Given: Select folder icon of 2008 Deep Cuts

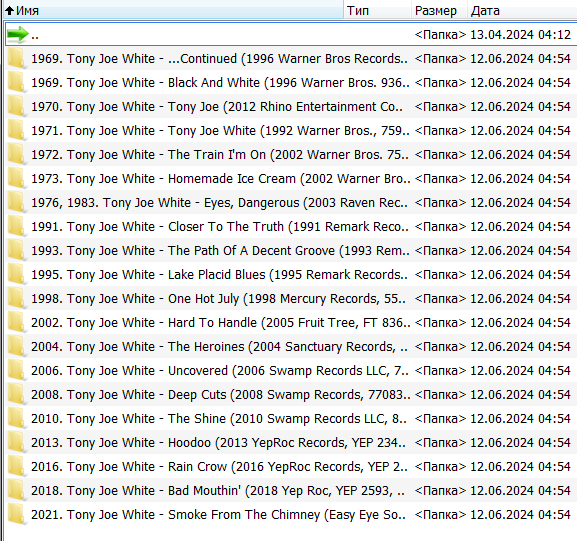Looking at the screenshot, I should (x=17, y=395).
